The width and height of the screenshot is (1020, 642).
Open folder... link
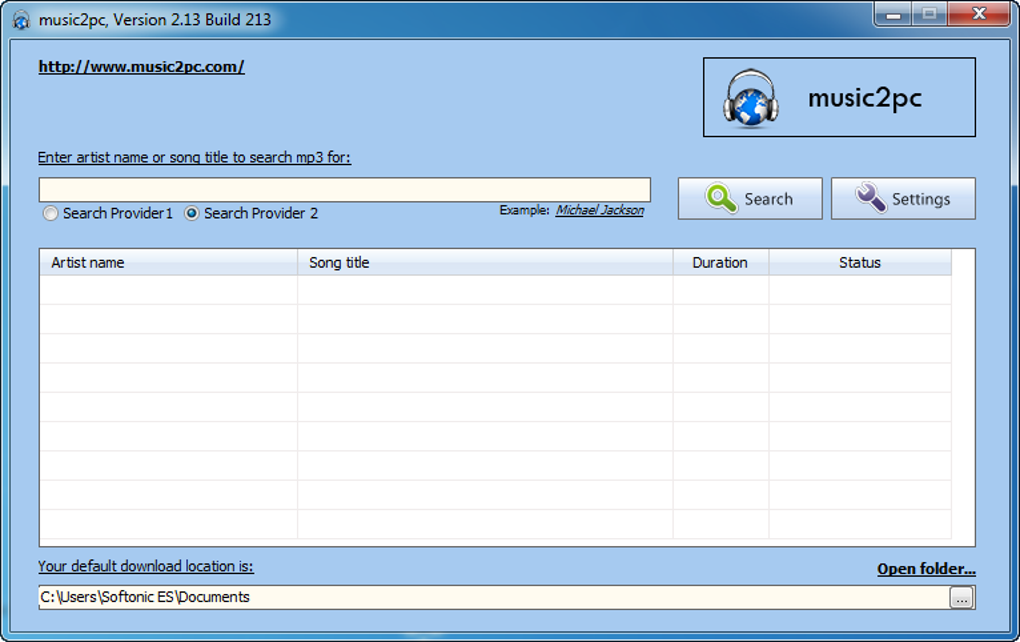[926, 568]
